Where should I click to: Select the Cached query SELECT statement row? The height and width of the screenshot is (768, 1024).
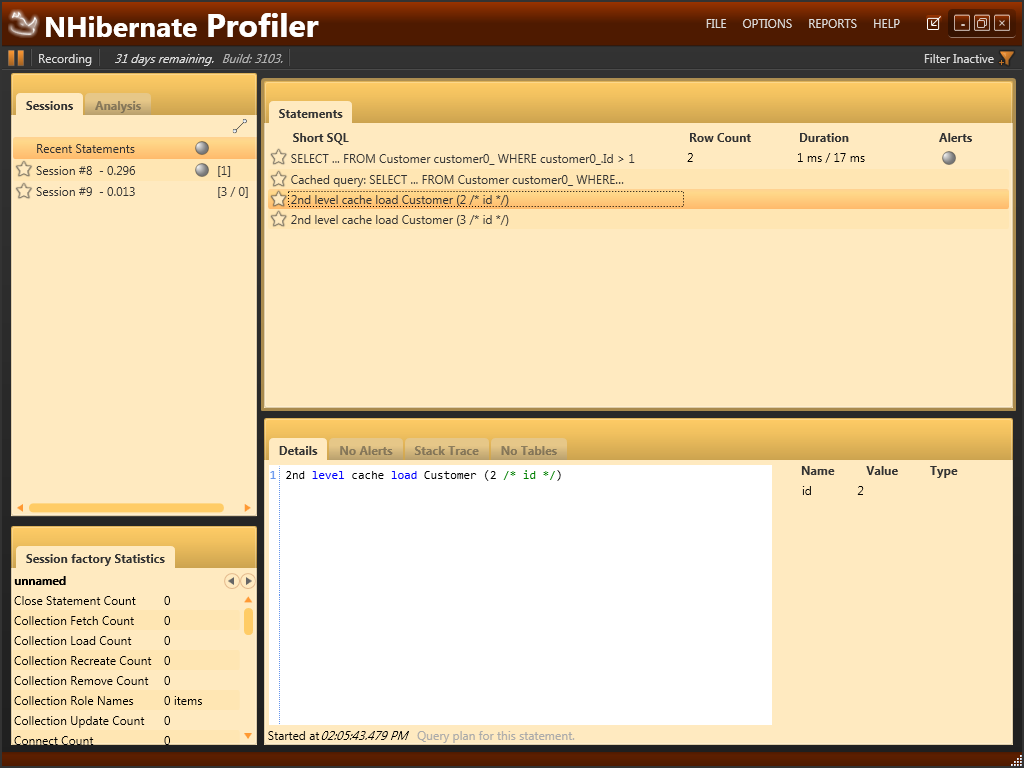point(639,179)
